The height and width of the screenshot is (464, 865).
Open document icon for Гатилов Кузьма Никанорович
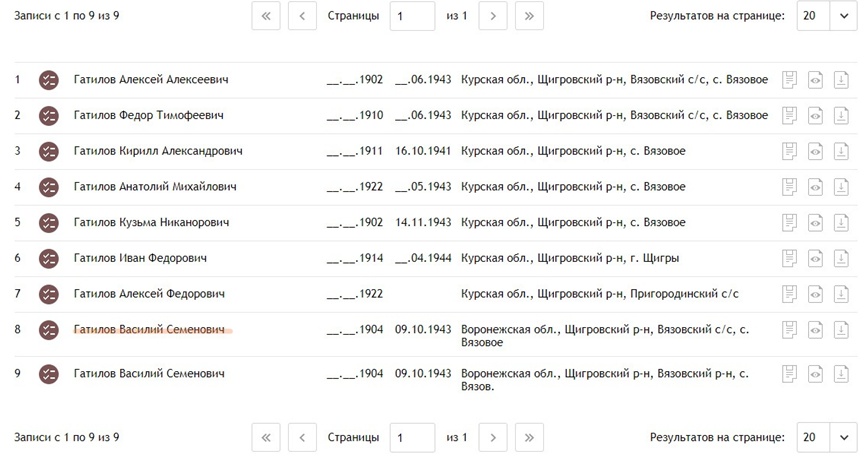789,223
